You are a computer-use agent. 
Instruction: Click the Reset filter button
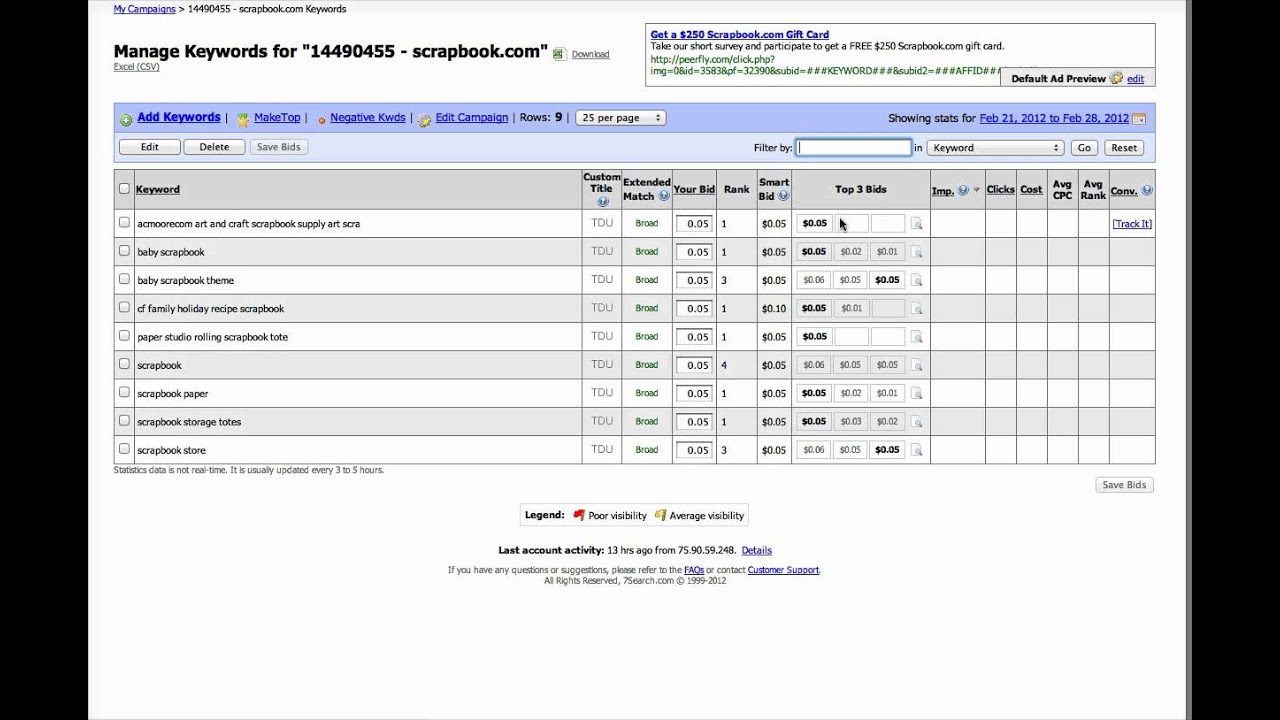tap(1124, 148)
